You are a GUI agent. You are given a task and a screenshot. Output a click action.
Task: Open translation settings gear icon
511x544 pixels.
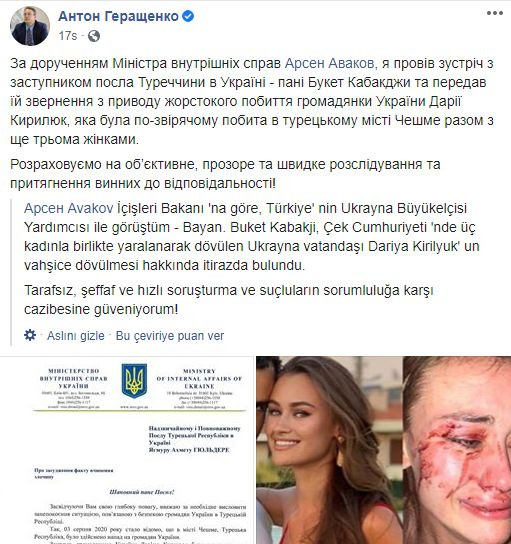[x=30, y=335]
